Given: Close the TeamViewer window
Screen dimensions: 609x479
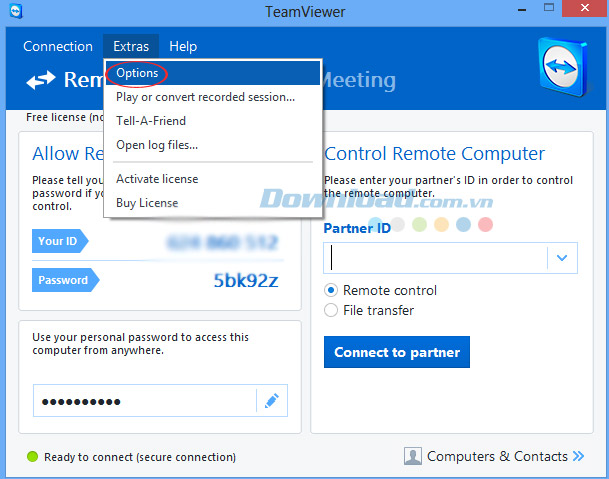Looking at the screenshot, I should point(585,8).
